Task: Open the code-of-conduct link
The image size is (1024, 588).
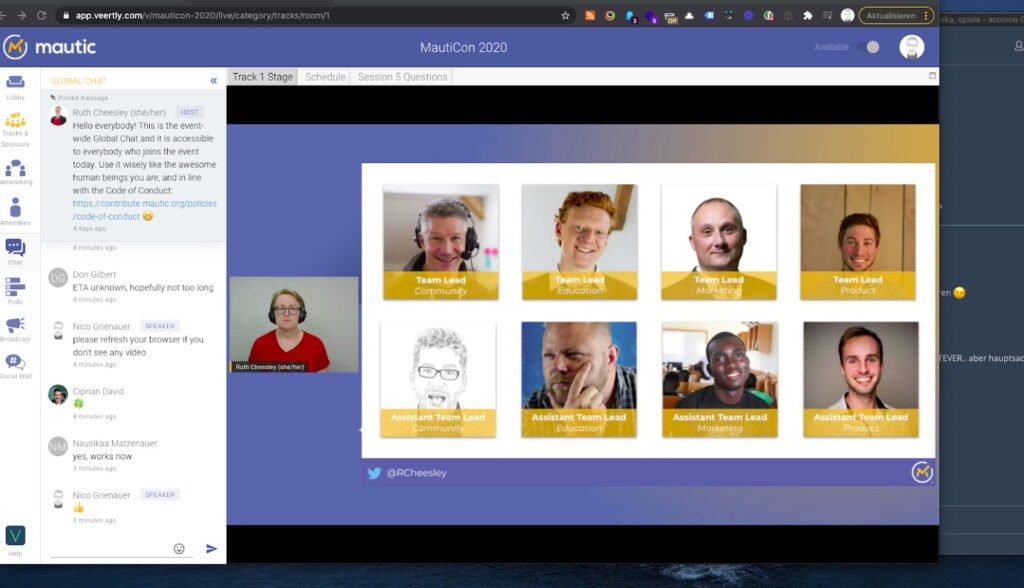Action: 144,210
